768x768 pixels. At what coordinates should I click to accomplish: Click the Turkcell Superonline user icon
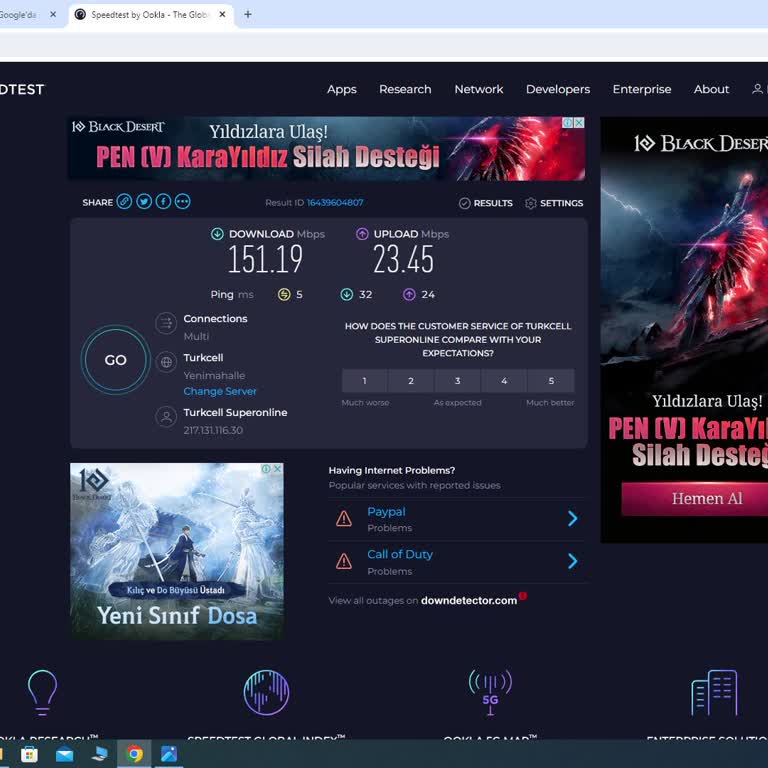click(166, 417)
